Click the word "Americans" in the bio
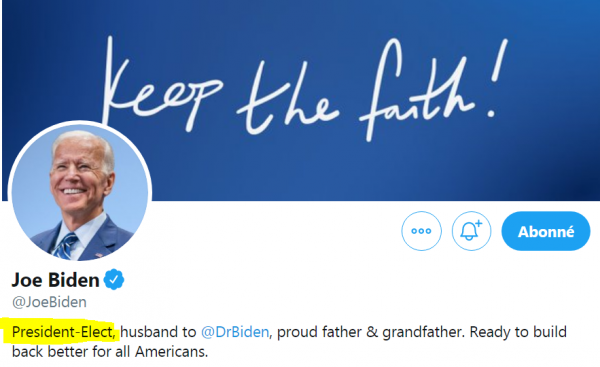Screen dimensions: 600x367 tap(170, 352)
